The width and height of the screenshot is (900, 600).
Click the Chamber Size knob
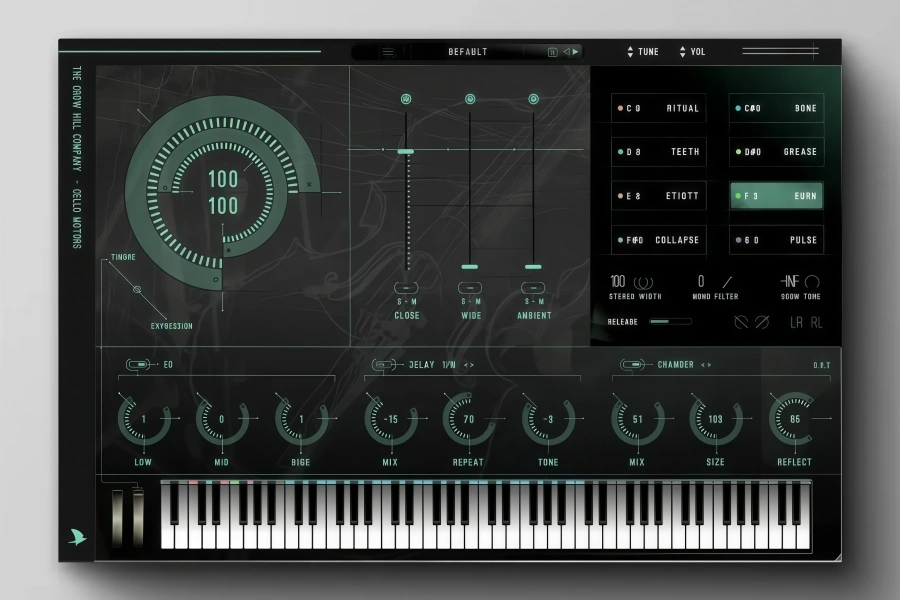coord(715,419)
